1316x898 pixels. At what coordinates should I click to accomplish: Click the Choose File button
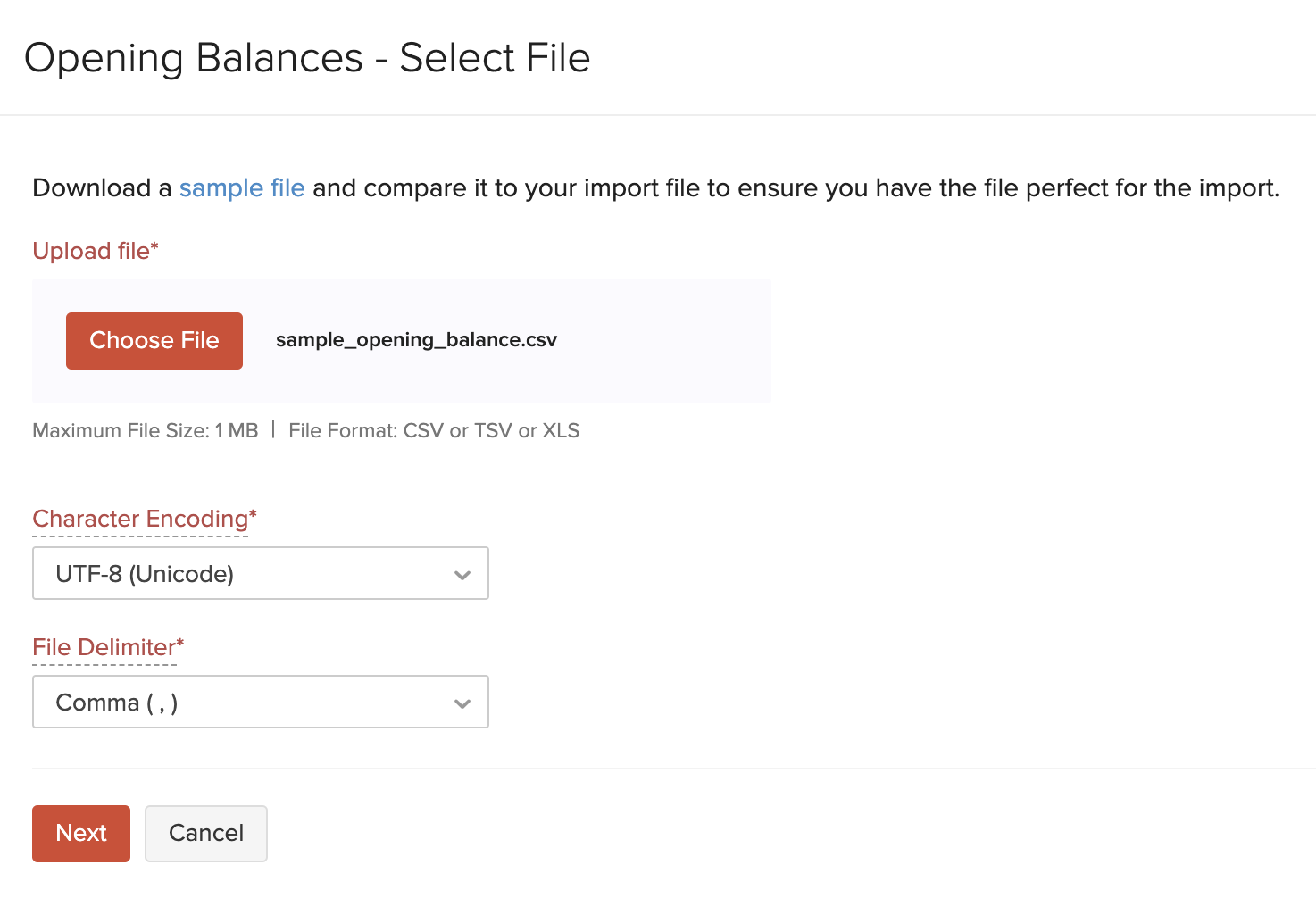154,340
